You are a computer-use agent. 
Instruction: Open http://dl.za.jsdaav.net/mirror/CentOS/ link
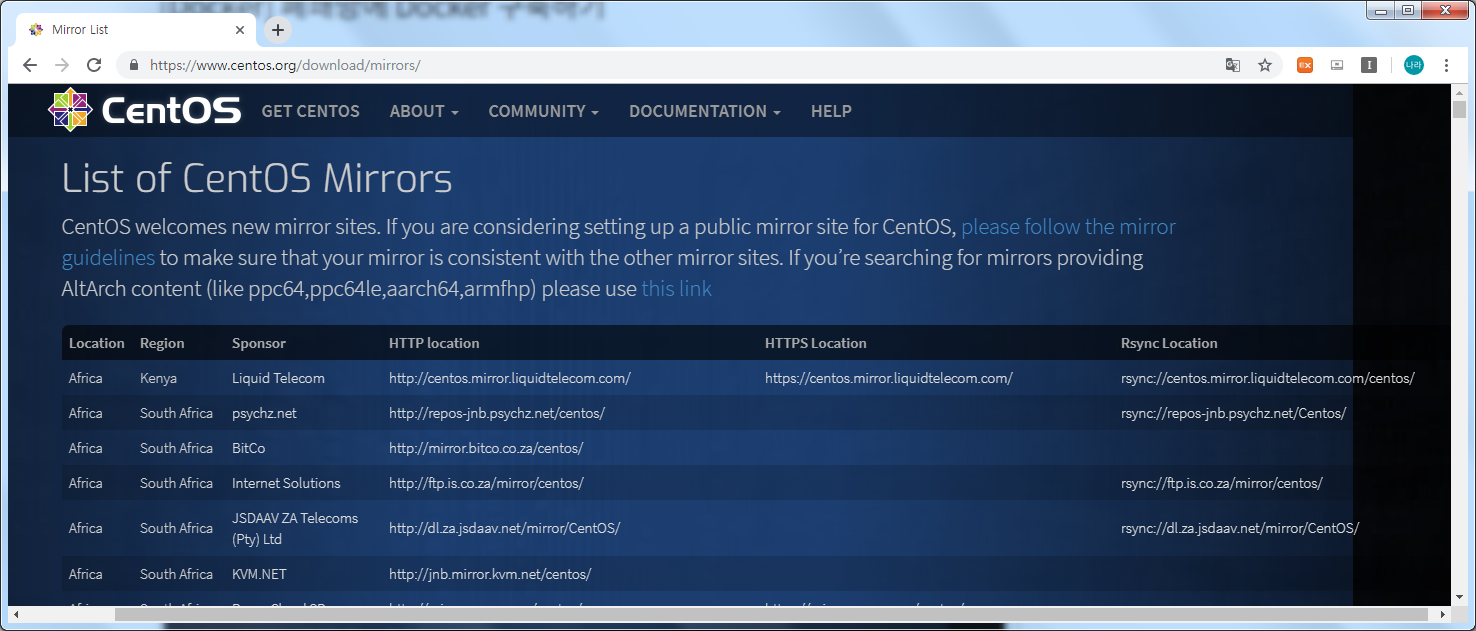pyautogui.click(x=505, y=528)
